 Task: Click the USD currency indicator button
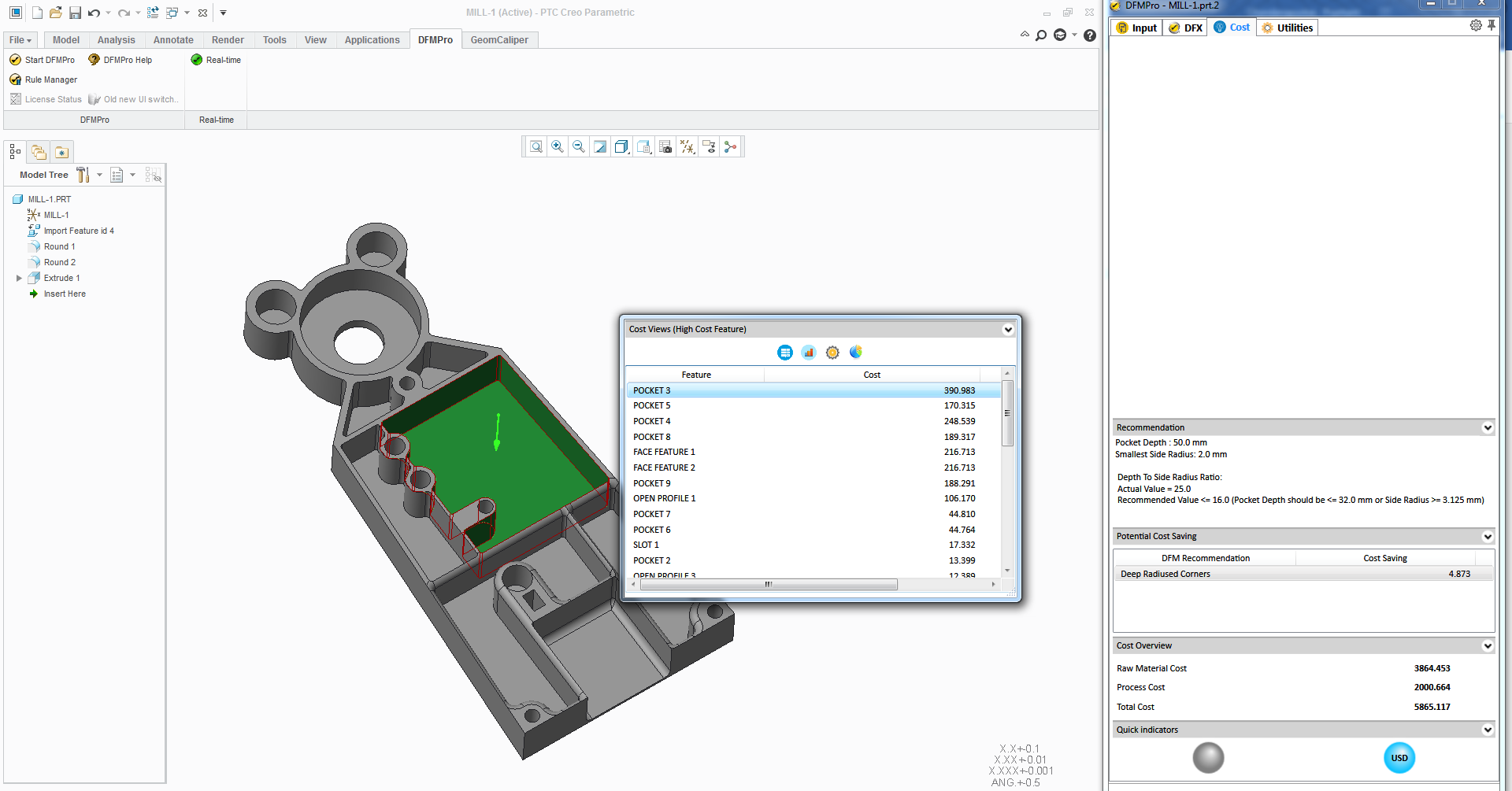tap(1399, 758)
